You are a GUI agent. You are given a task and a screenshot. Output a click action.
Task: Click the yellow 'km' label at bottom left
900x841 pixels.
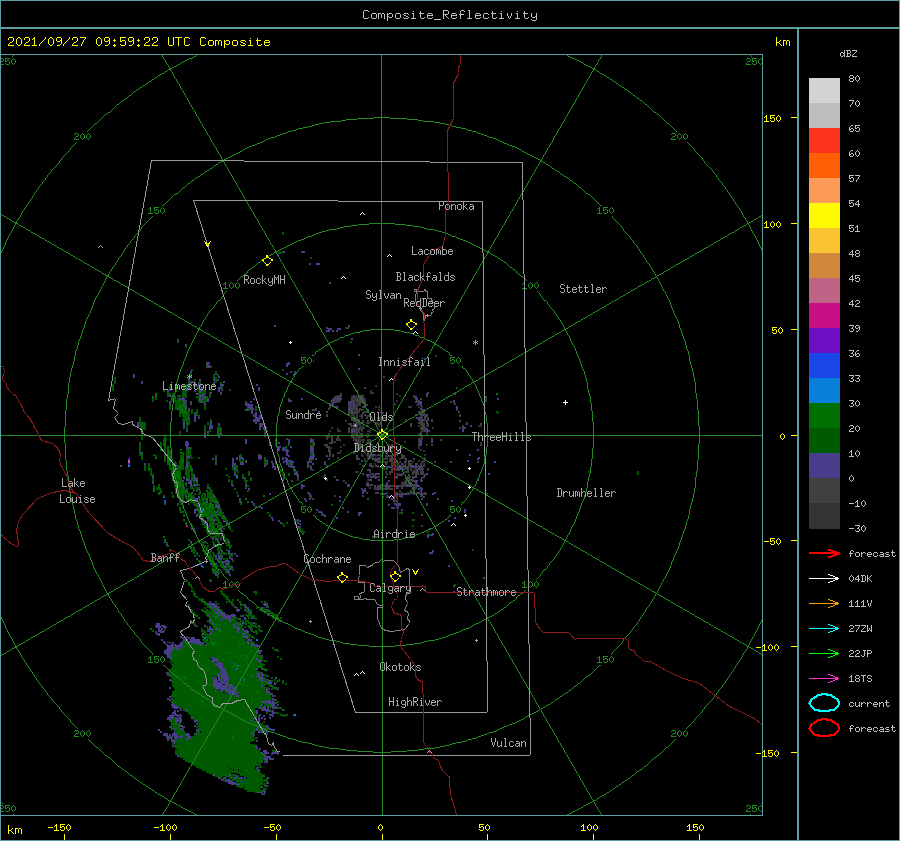point(14,830)
